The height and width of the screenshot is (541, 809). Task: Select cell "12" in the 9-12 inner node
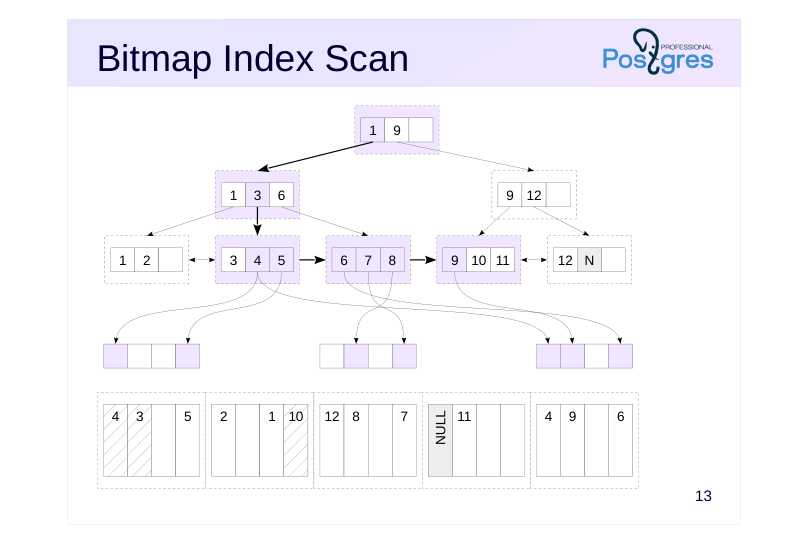pos(534,195)
